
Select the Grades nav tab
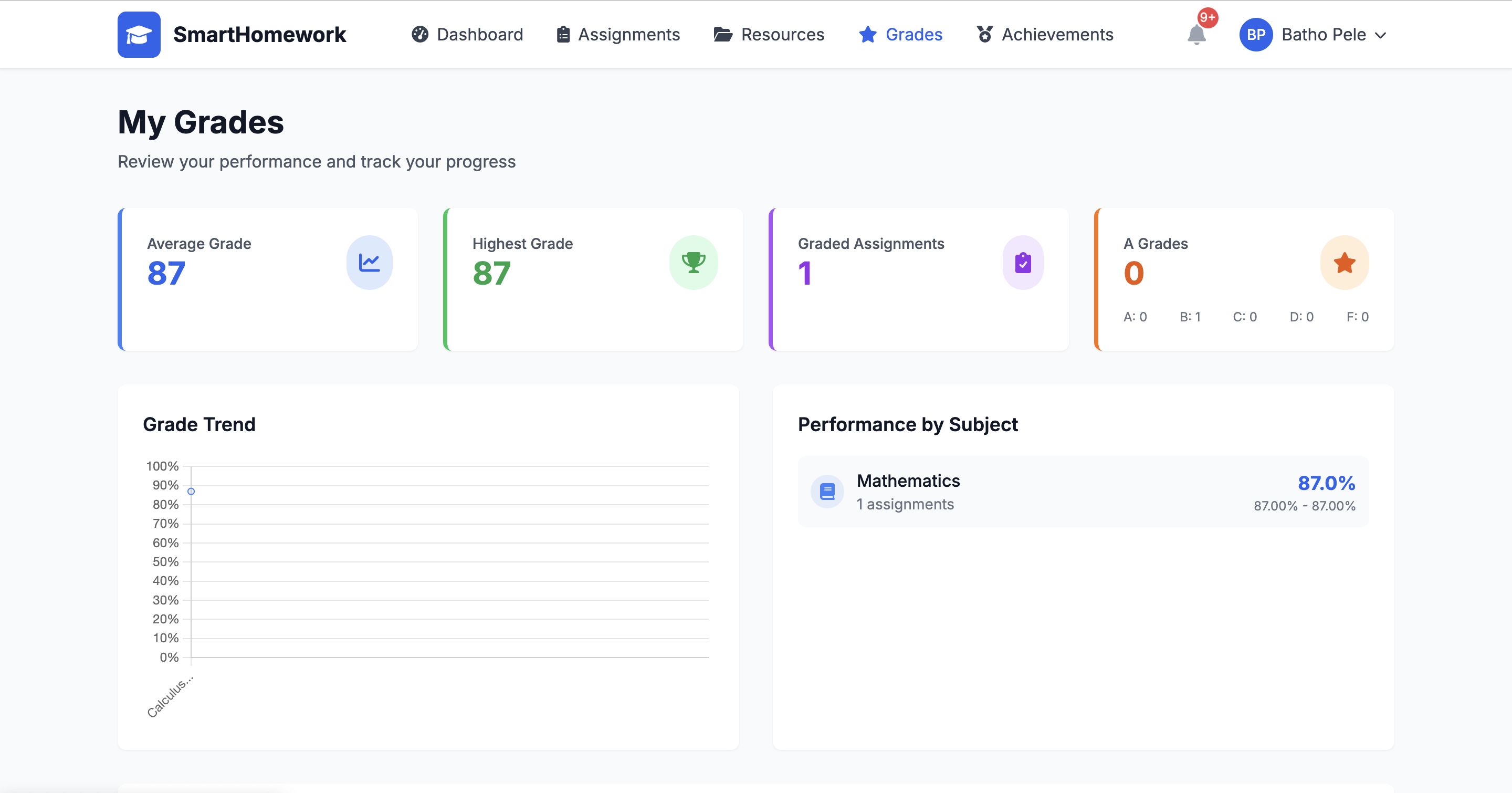[x=901, y=35]
